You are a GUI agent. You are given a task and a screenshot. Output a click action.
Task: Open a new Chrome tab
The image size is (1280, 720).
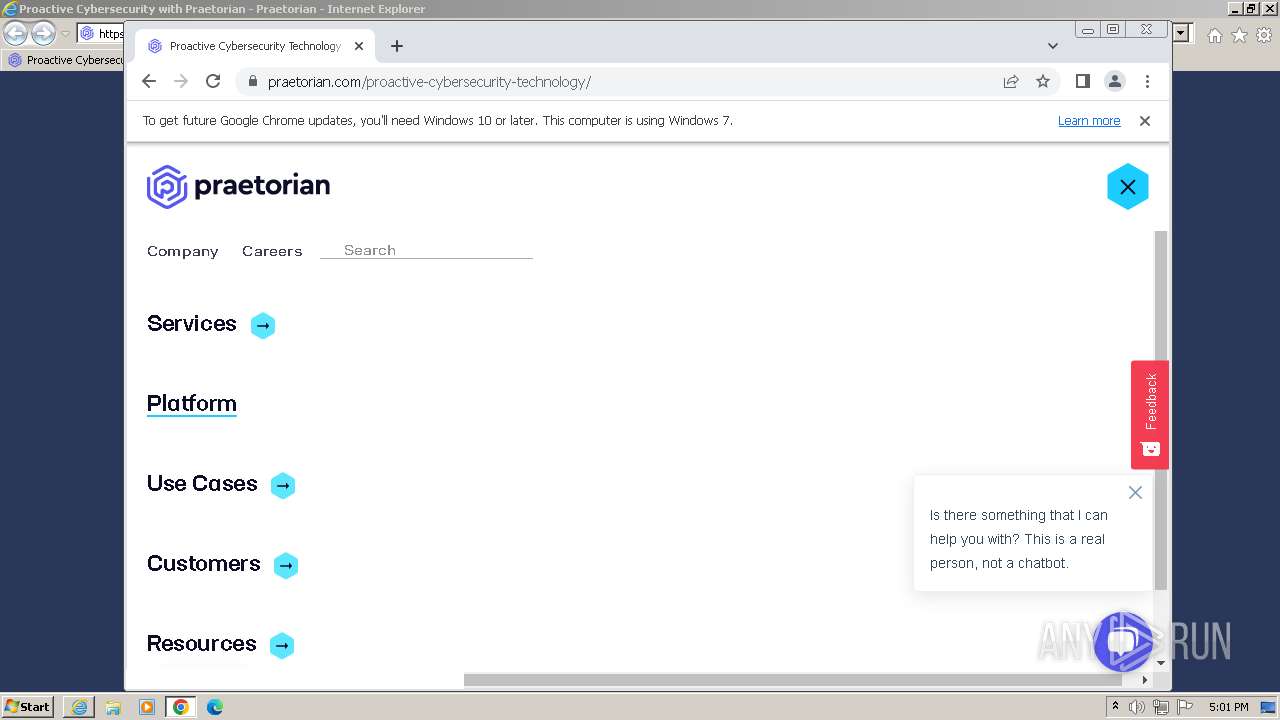[397, 46]
